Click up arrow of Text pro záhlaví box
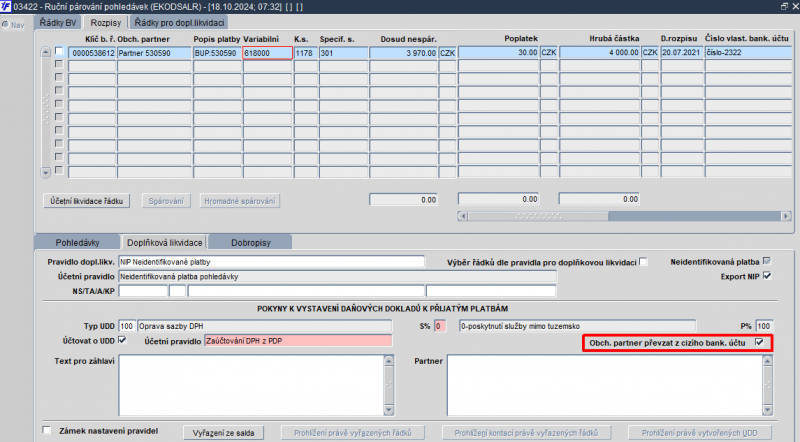 coord(389,360)
